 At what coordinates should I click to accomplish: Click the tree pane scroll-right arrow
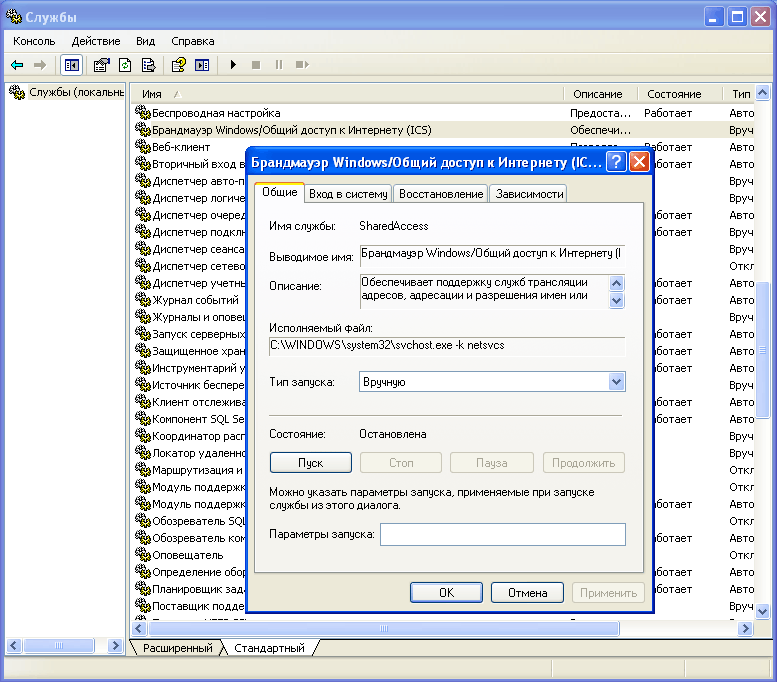click(115, 645)
